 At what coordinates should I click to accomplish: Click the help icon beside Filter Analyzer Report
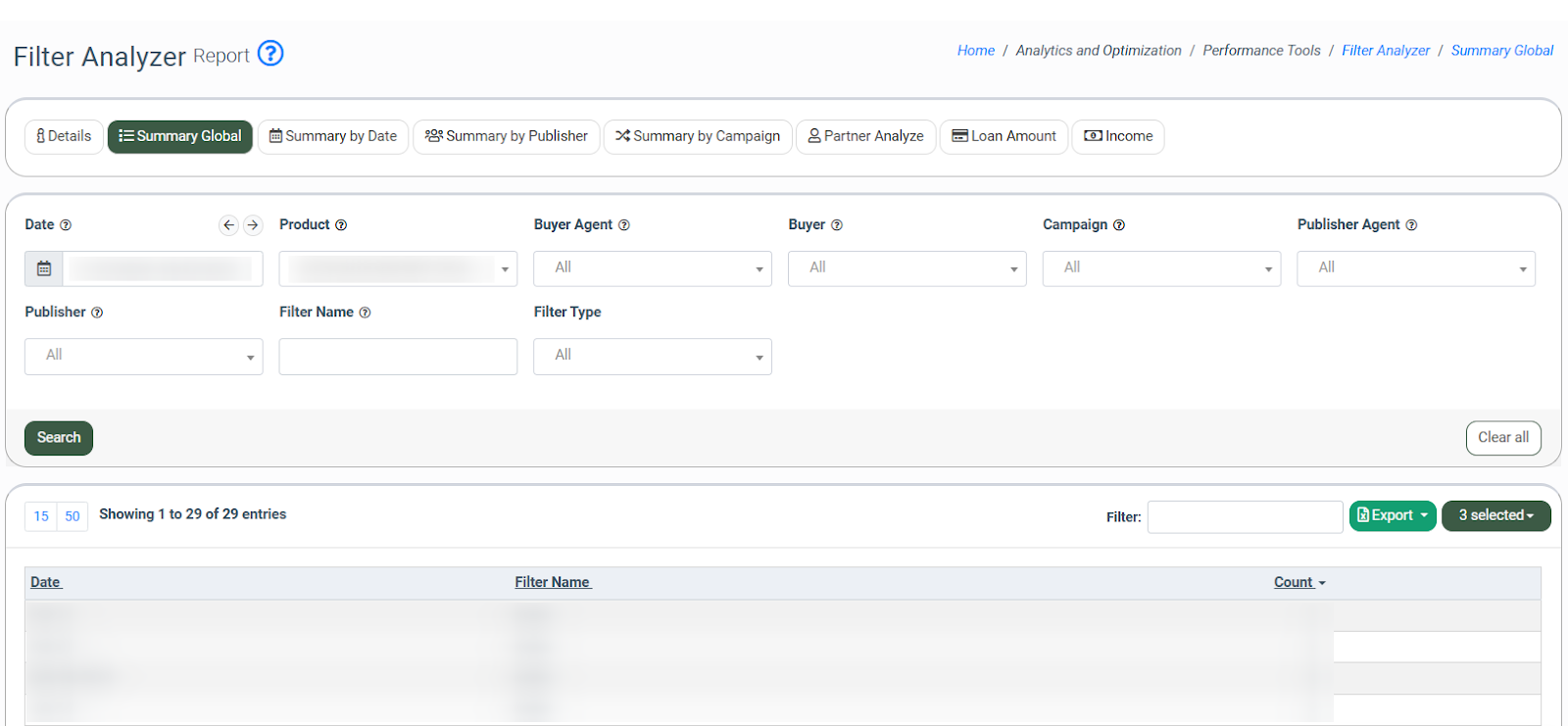[x=270, y=53]
